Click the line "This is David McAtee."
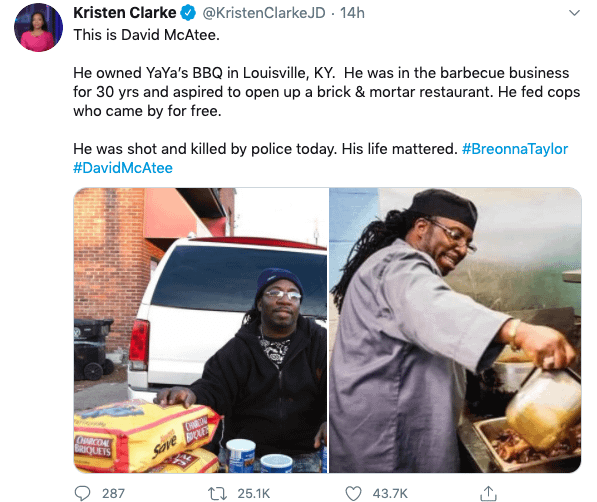 pyautogui.click(x=147, y=35)
